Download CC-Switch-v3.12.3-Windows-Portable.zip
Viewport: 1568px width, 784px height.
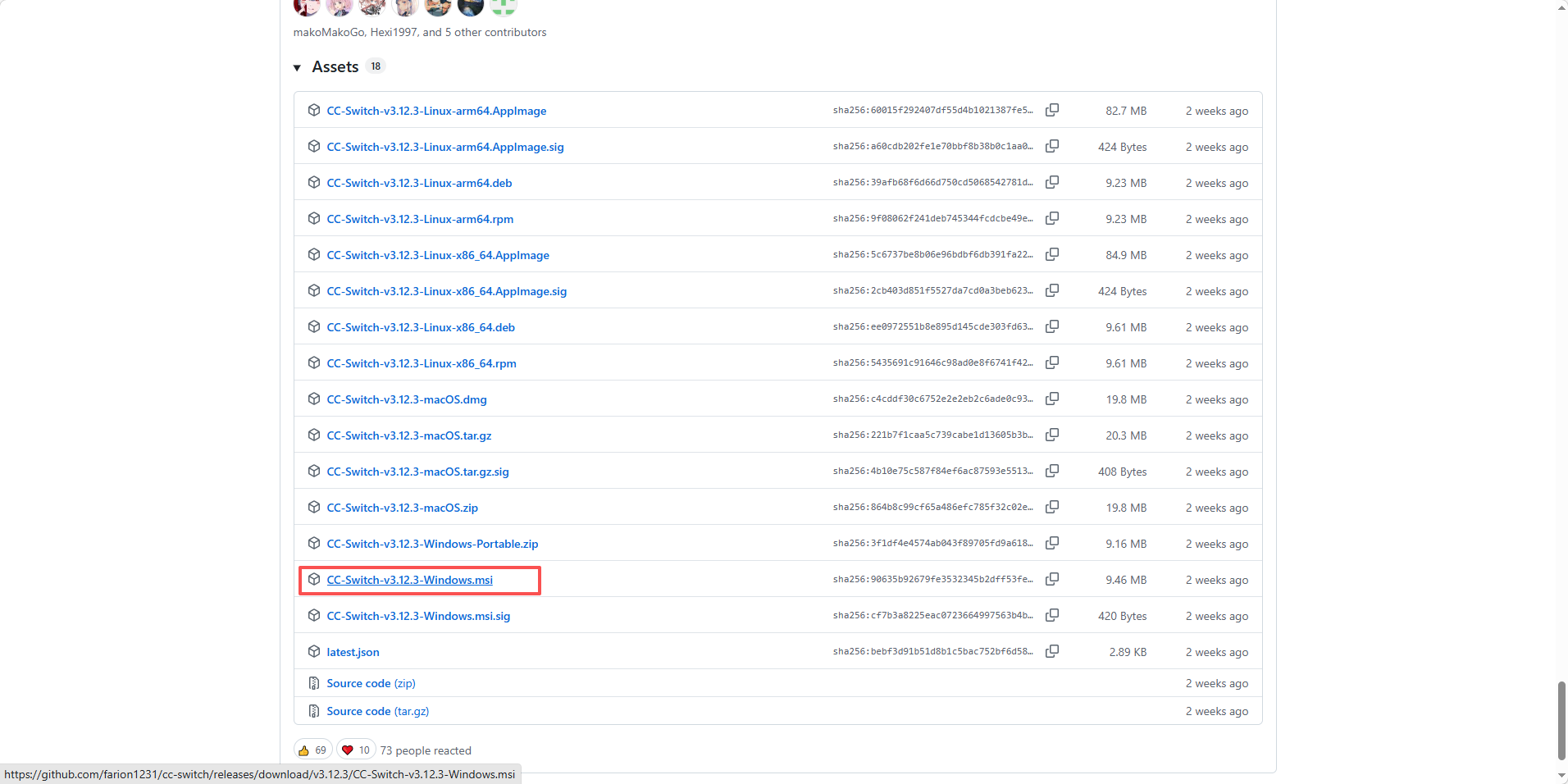(432, 544)
